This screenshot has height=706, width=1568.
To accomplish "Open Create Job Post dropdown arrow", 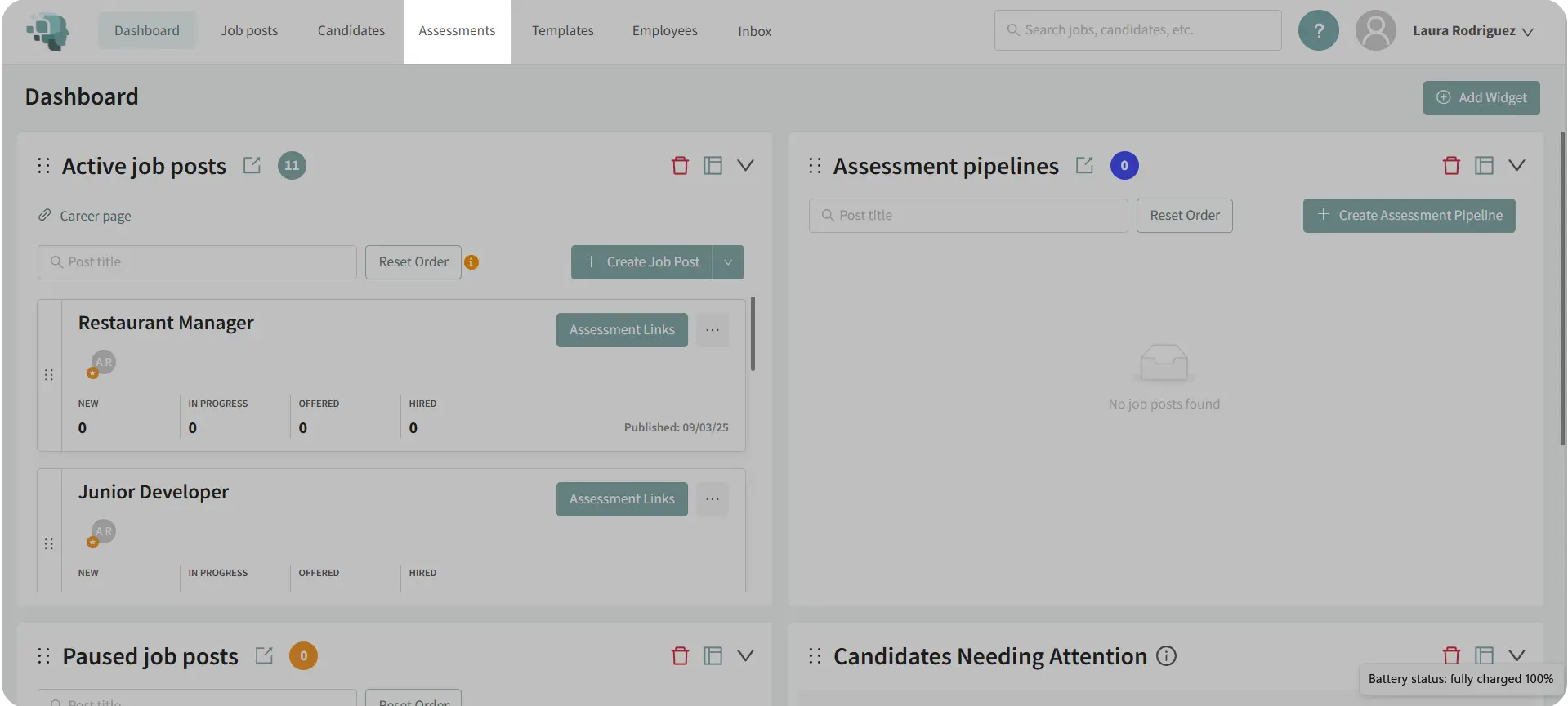I will 728,262.
